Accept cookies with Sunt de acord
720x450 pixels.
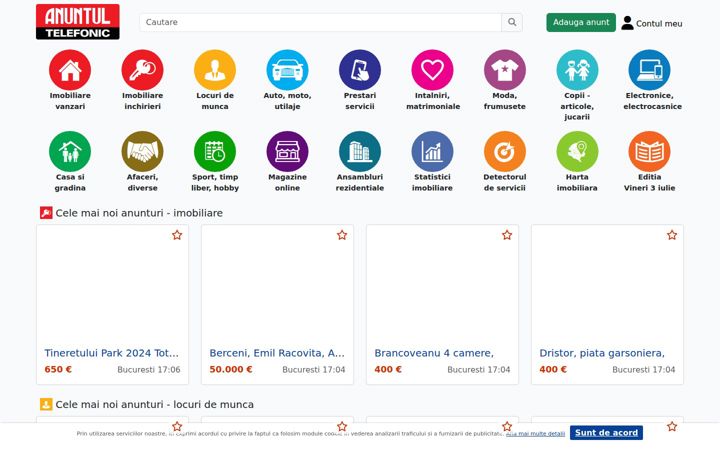pos(606,433)
